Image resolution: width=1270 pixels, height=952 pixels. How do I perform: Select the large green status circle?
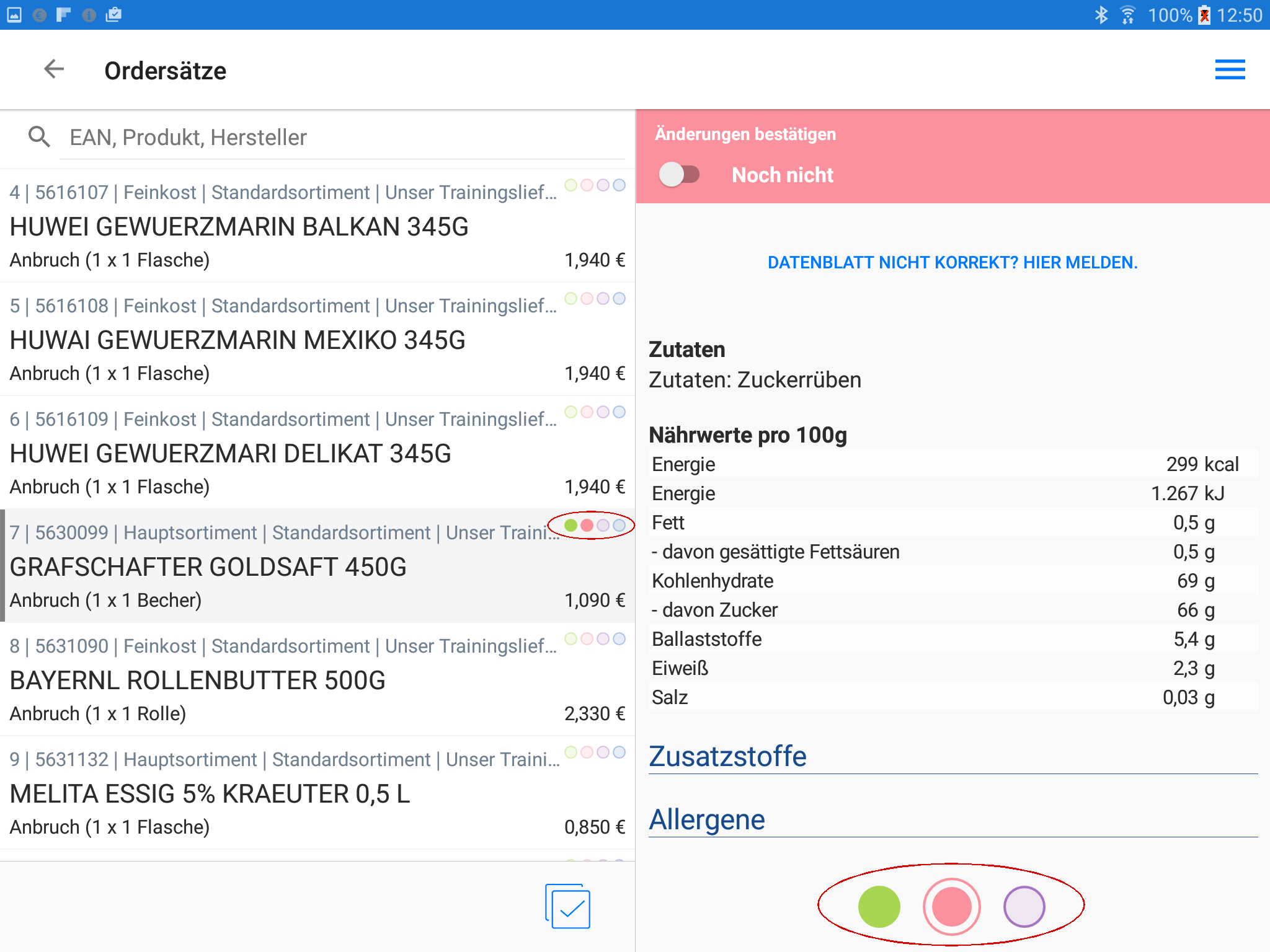coord(879,906)
